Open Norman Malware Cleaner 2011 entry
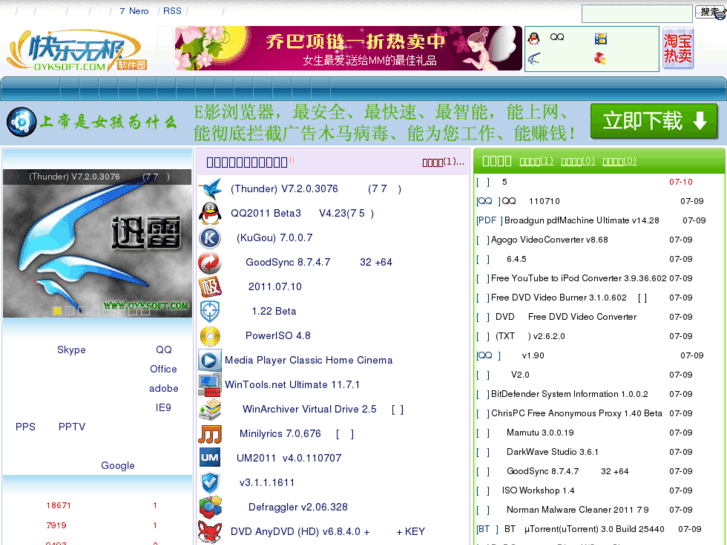Viewport: 727px width, 545px height. (x=577, y=510)
